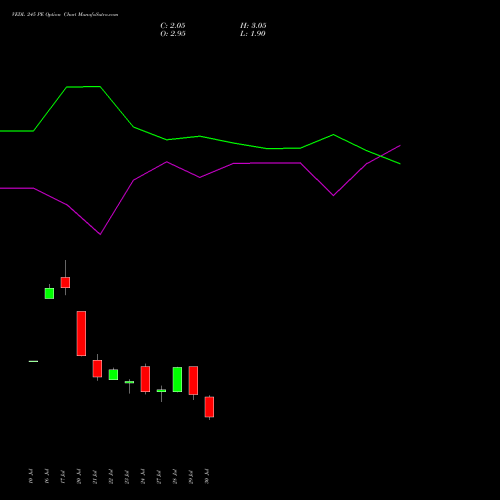This screenshot has width=500, height=500.
Task: Select the tall red candlestick for 20 Jul
Action: click(x=81, y=333)
